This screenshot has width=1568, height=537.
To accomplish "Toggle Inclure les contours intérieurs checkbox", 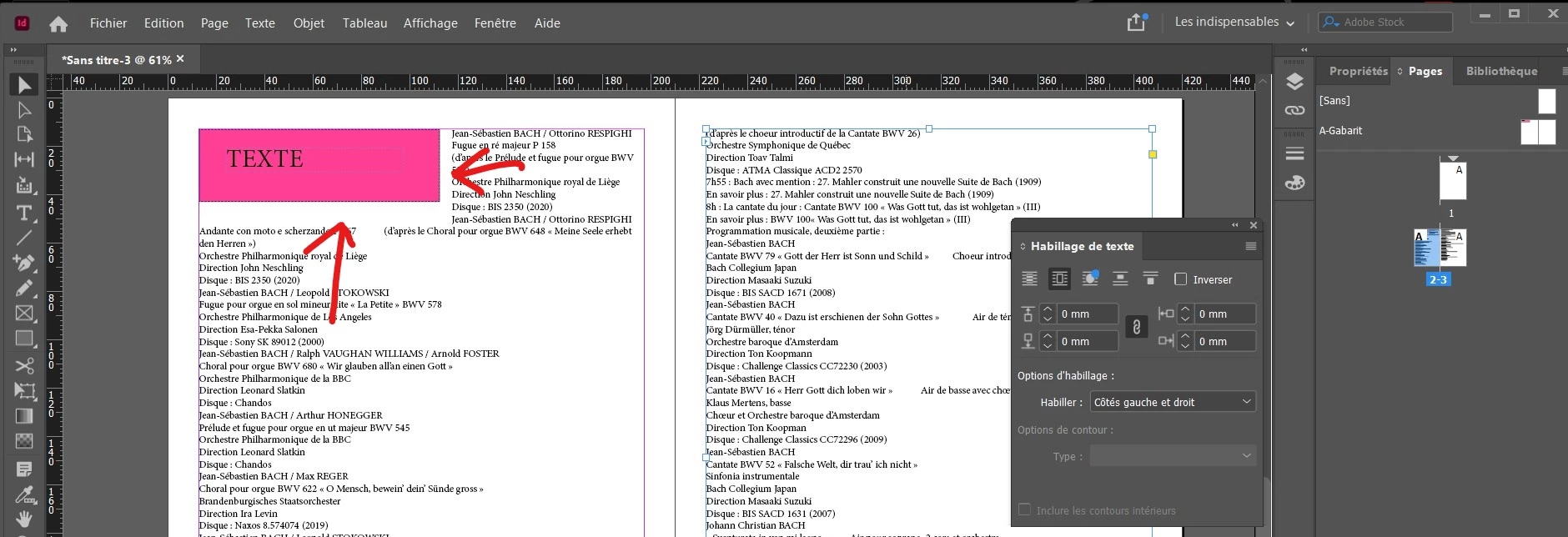I will tap(1024, 509).
